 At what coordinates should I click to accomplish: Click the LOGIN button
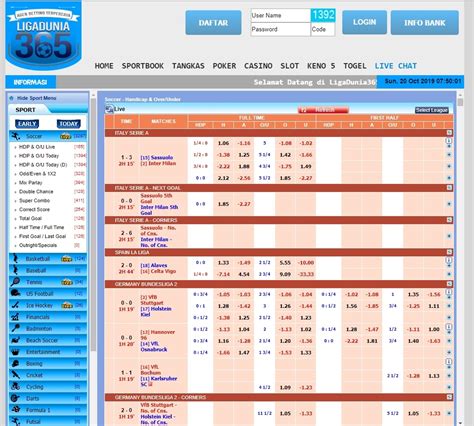pos(364,22)
